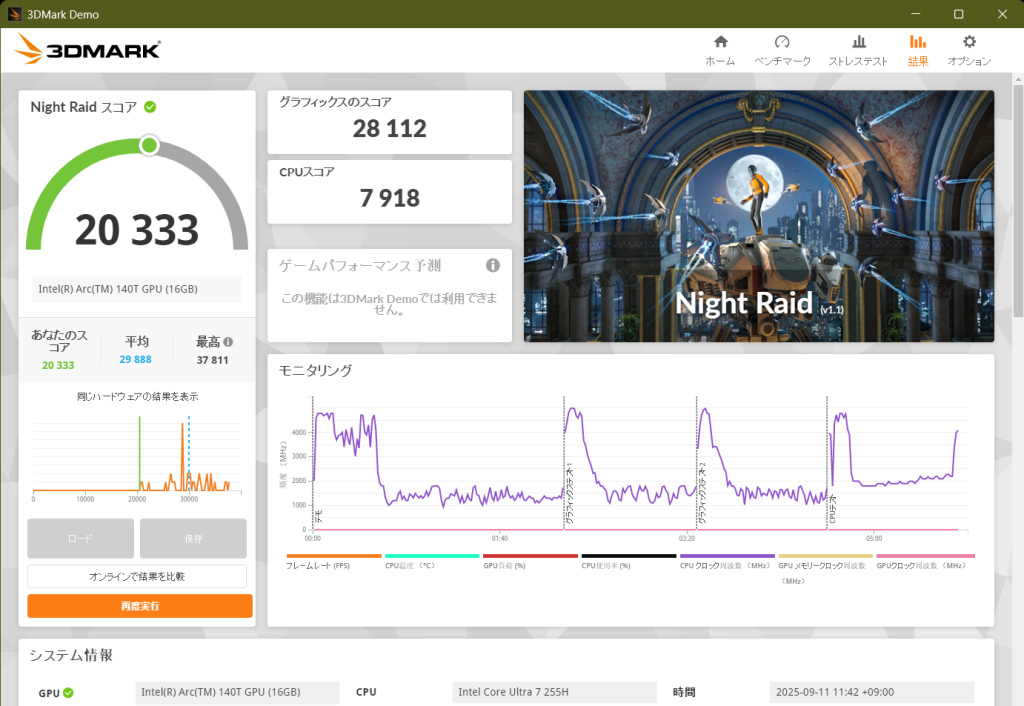Select the ストレステスト chart icon

[859, 42]
